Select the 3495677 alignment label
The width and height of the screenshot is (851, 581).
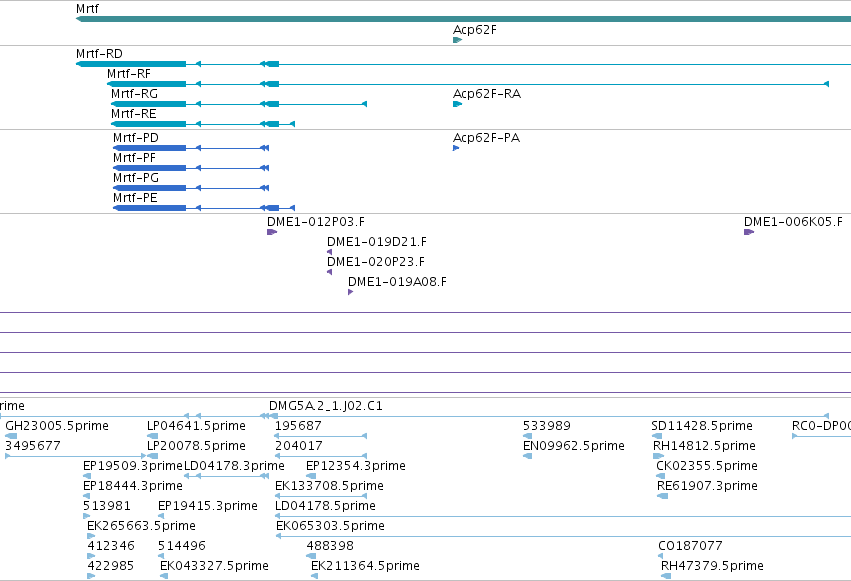pos(33,446)
